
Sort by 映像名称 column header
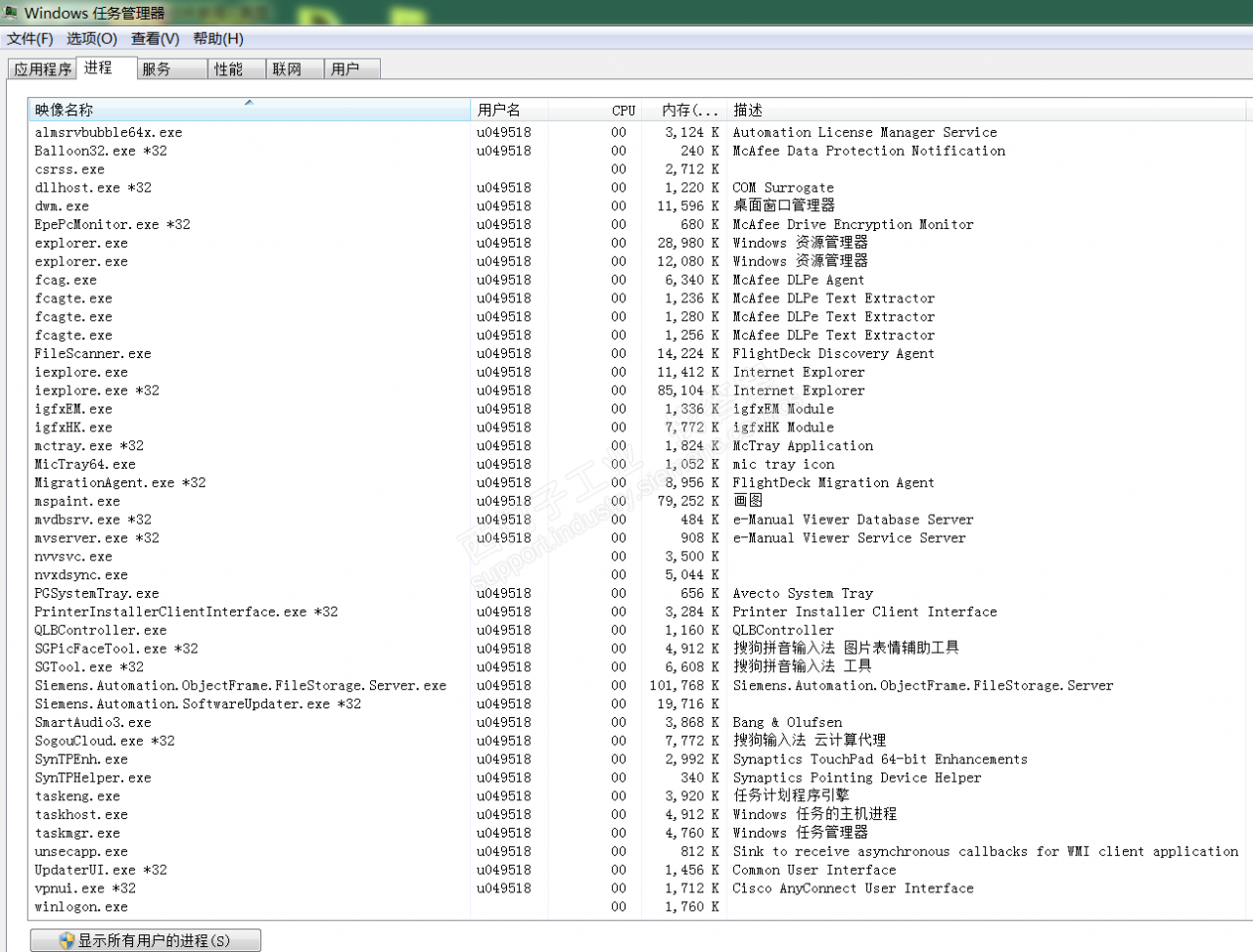click(x=251, y=110)
